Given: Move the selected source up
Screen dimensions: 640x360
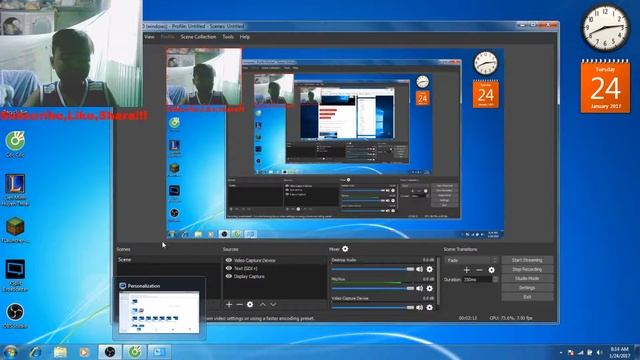Looking at the screenshot, I should (263, 304).
